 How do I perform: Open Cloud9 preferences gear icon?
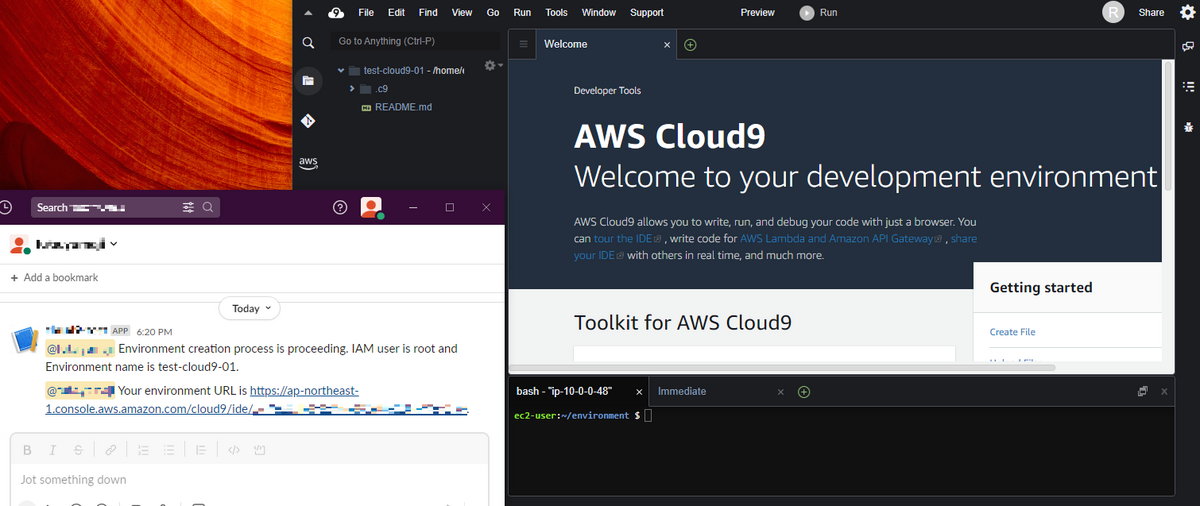(1187, 12)
